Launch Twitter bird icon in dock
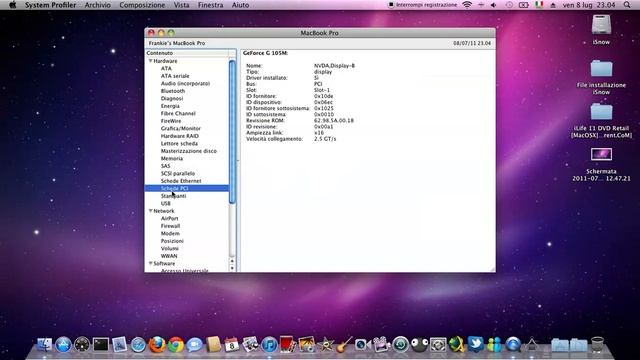Viewport: 640px width, 360px height. (476, 344)
